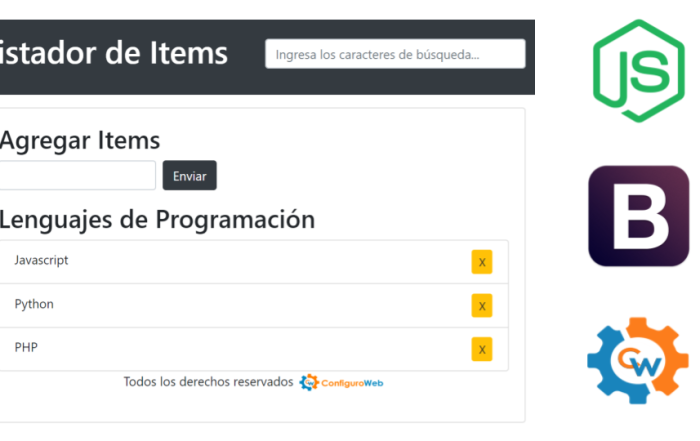Click the Lenguajes de Programación heading
Viewport: 700px width, 441px height.
(157, 219)
